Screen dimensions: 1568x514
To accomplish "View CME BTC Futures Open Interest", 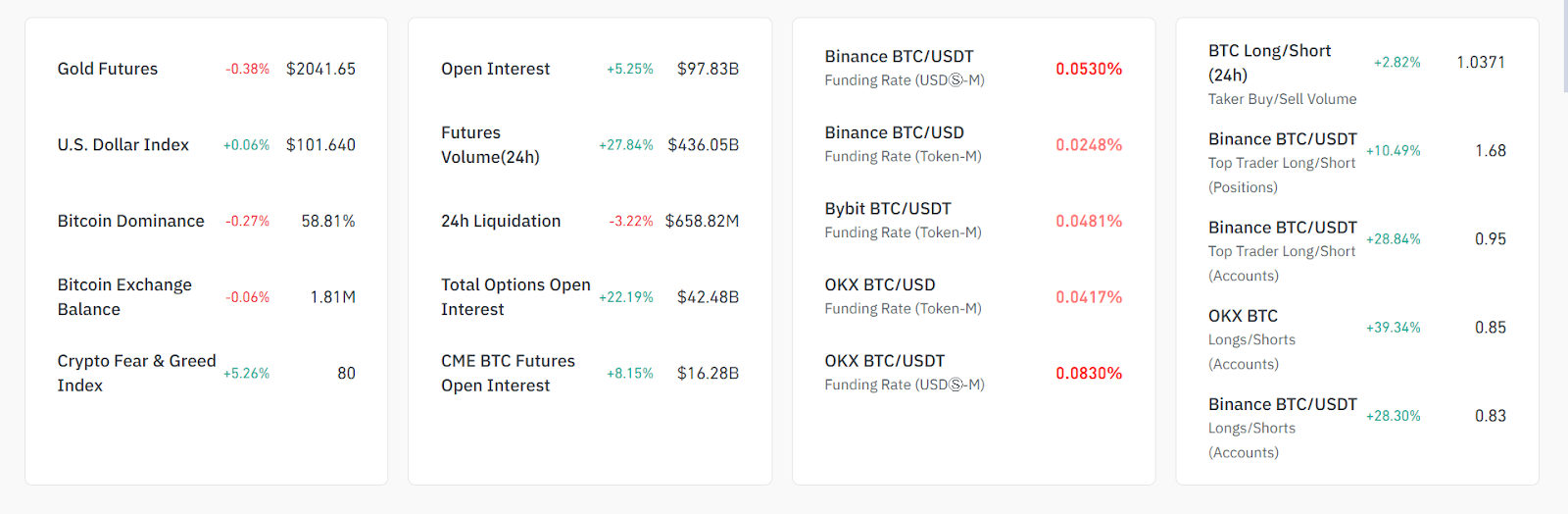I will coord(508,374).
